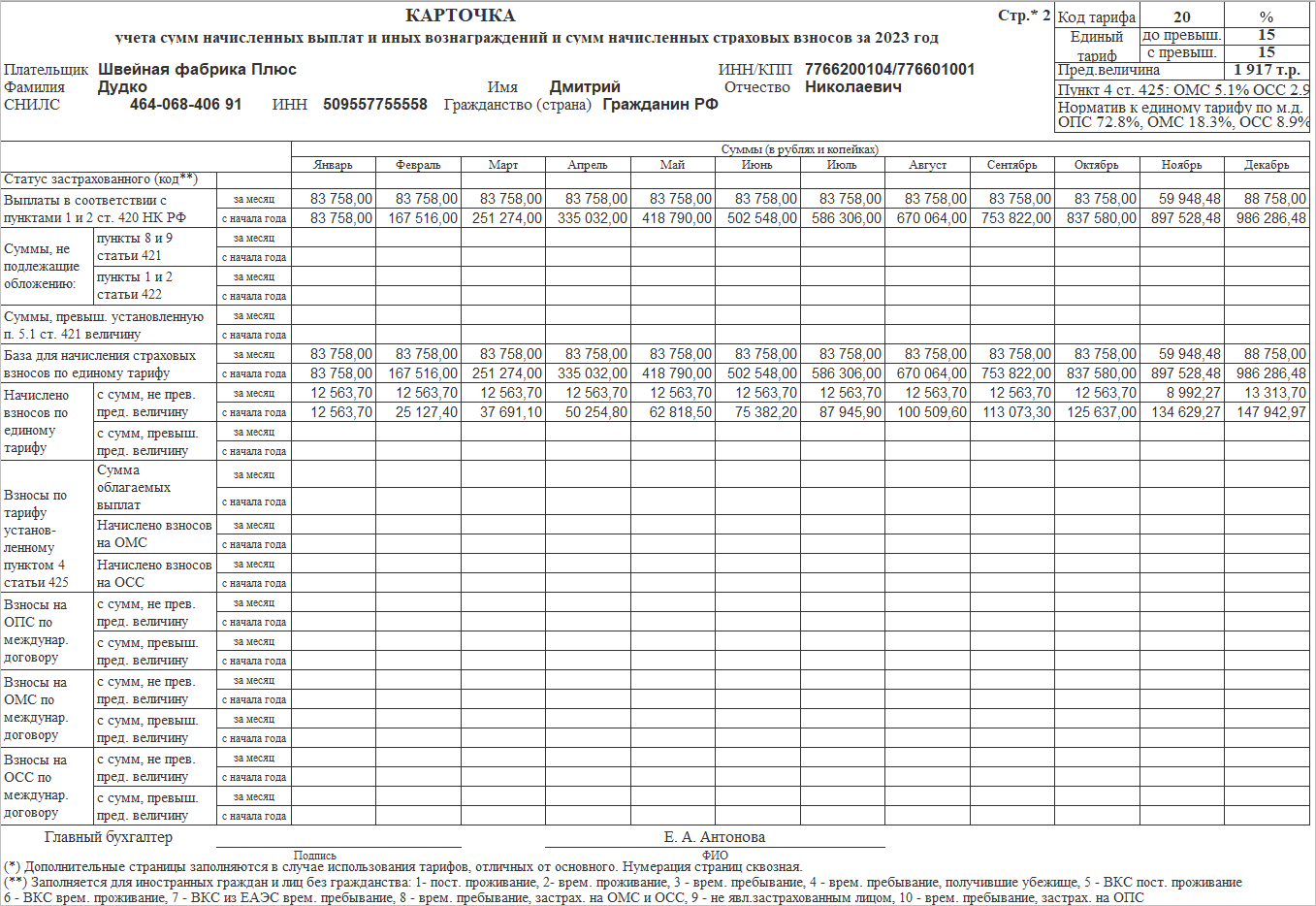Screen dimensions: 1316x906
Task: Click 59 948,48 in the Выплаты row
Action: click(x=1190, y=199)
